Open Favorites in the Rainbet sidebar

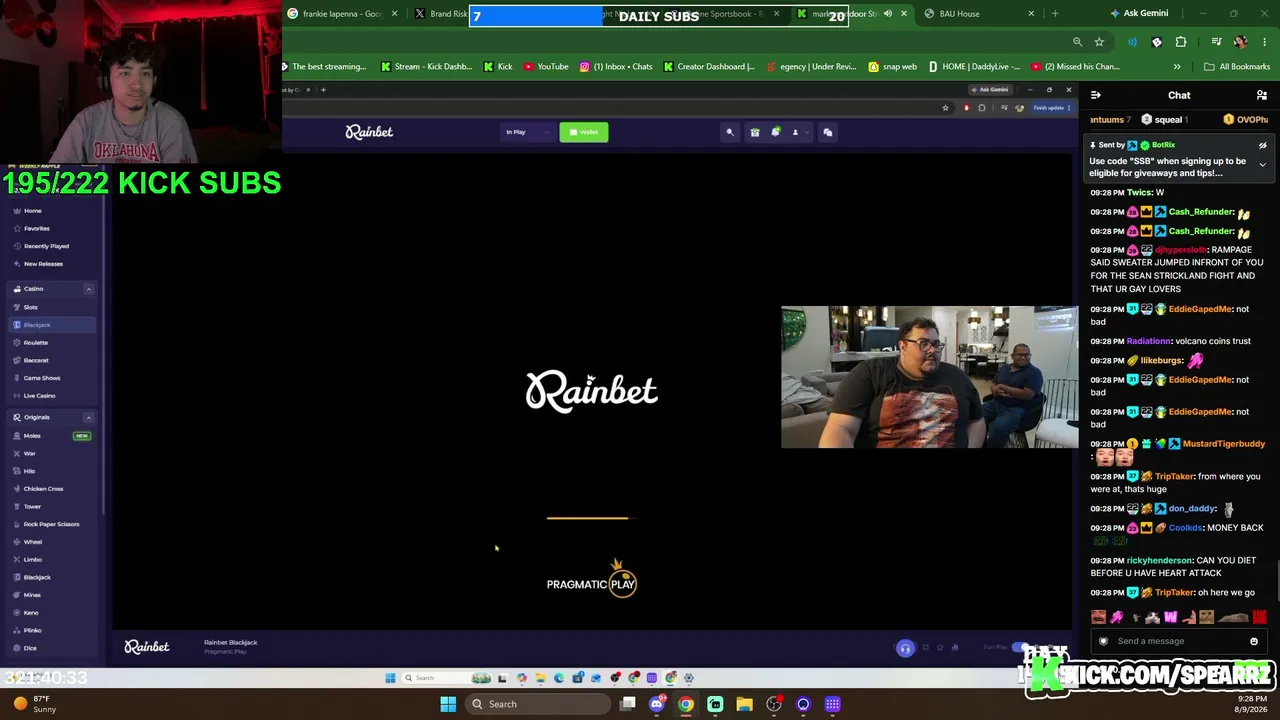(36, 228)
